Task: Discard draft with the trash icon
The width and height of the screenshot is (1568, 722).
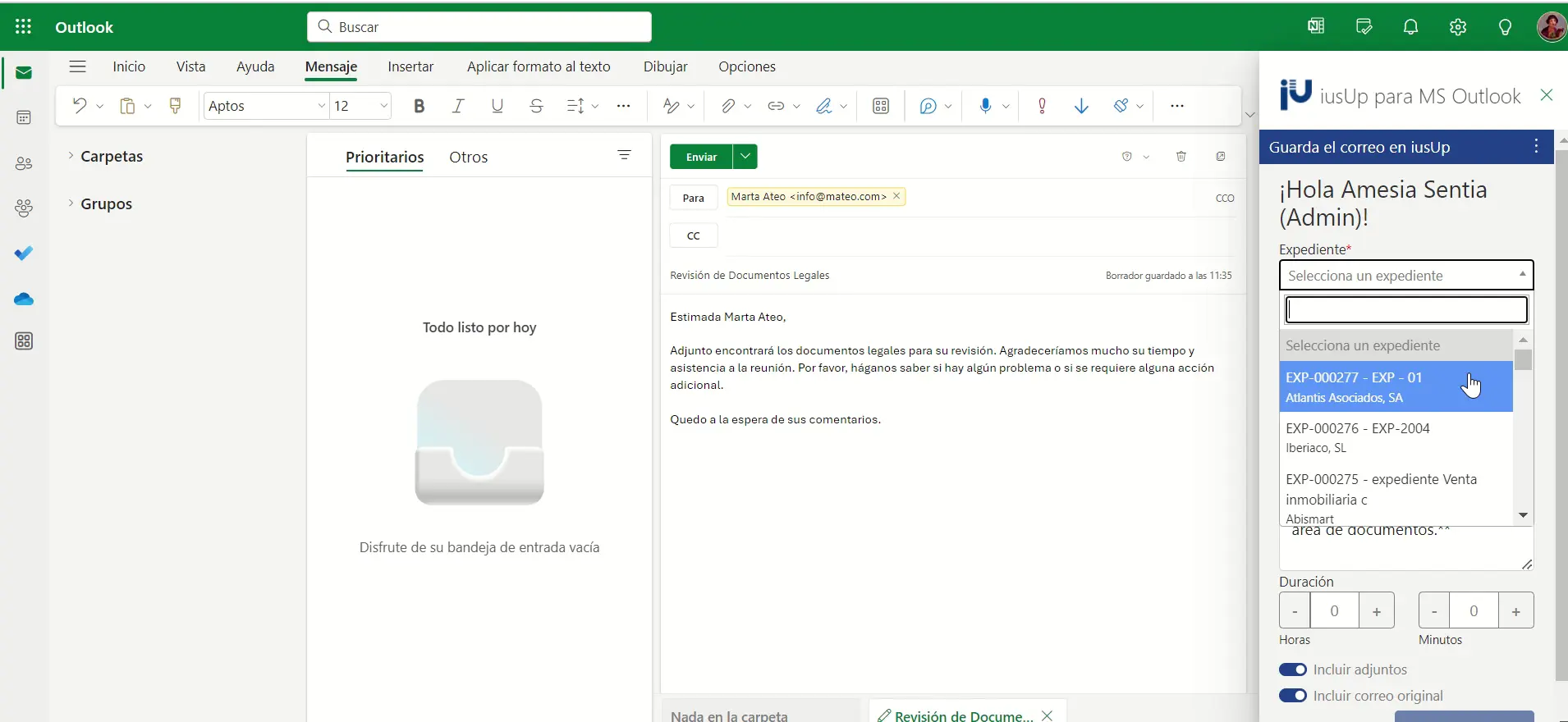Action: (1181, 157)
